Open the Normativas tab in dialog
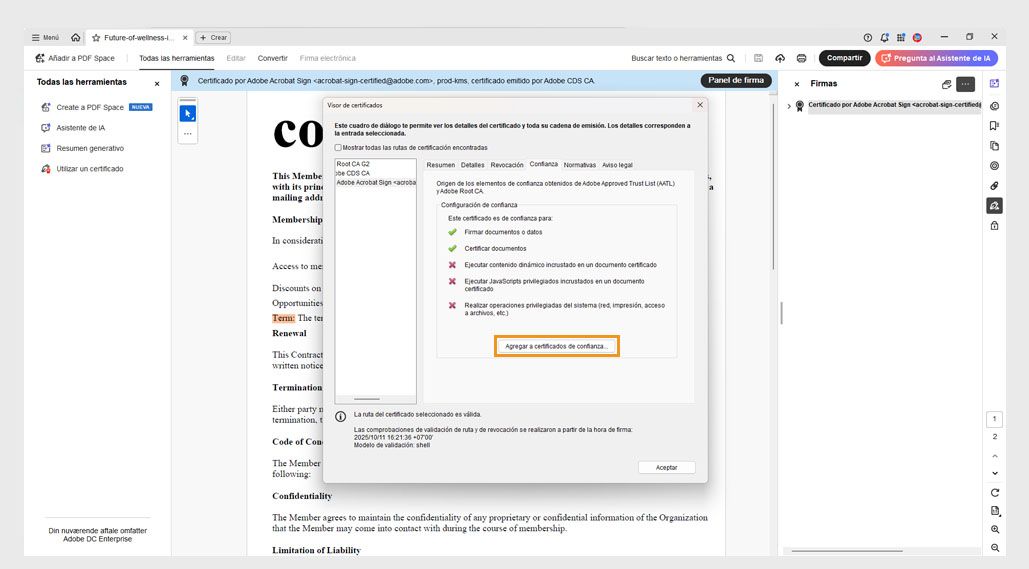The width and height of the screenshot is (1029, 569). tap(579, 165)
